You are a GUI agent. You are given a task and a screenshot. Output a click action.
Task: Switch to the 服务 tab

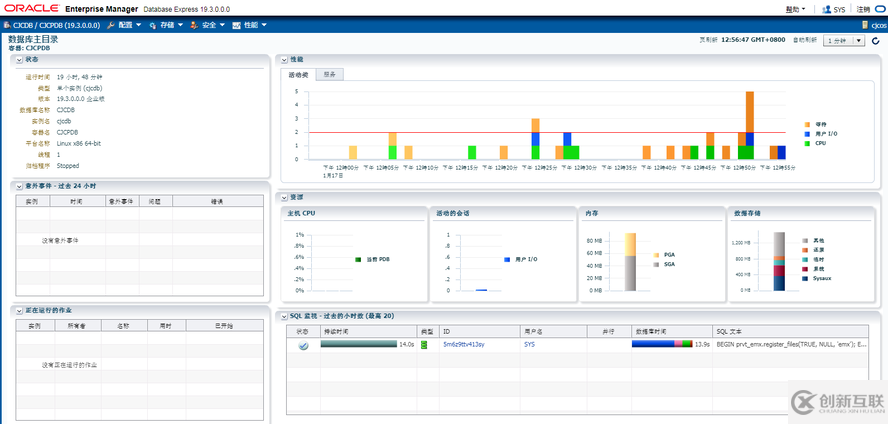(329, 74)
